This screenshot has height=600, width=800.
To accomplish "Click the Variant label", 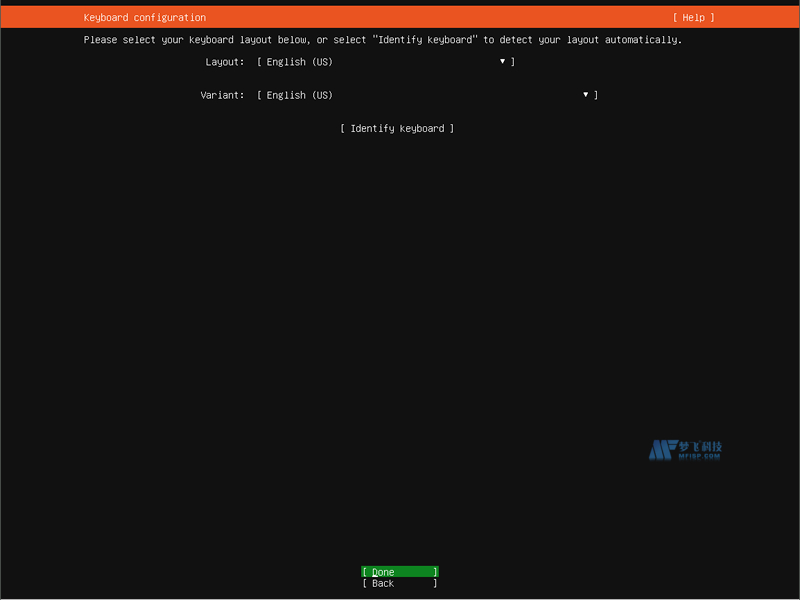I will (222, 94).
